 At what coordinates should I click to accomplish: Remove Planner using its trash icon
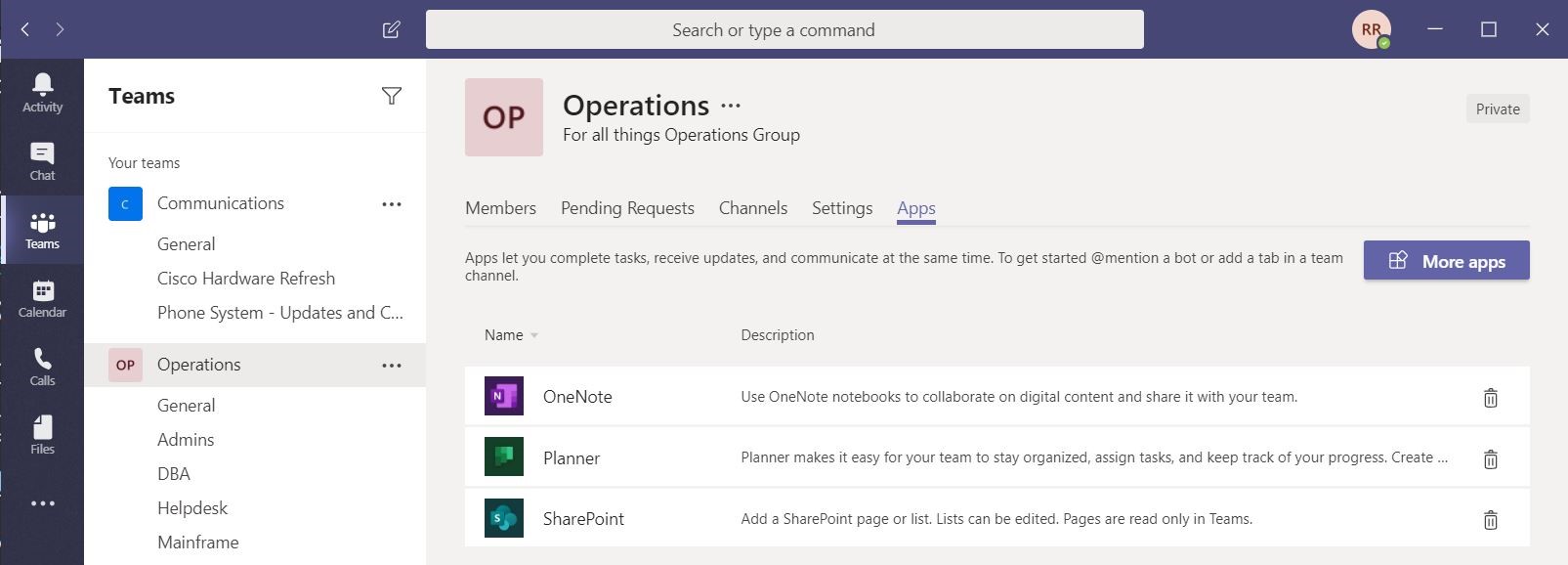click(x=1490, y=458)
